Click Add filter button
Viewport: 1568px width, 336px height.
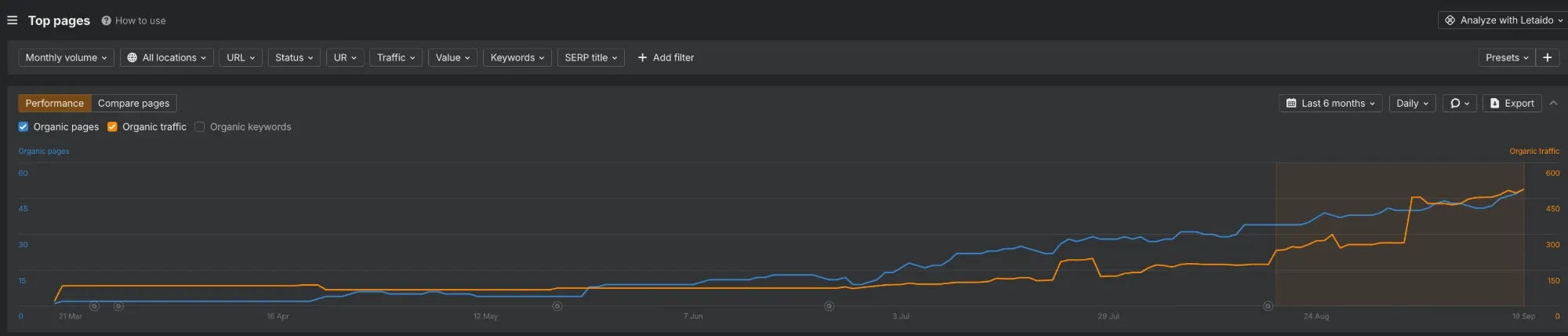pos(666,57)
